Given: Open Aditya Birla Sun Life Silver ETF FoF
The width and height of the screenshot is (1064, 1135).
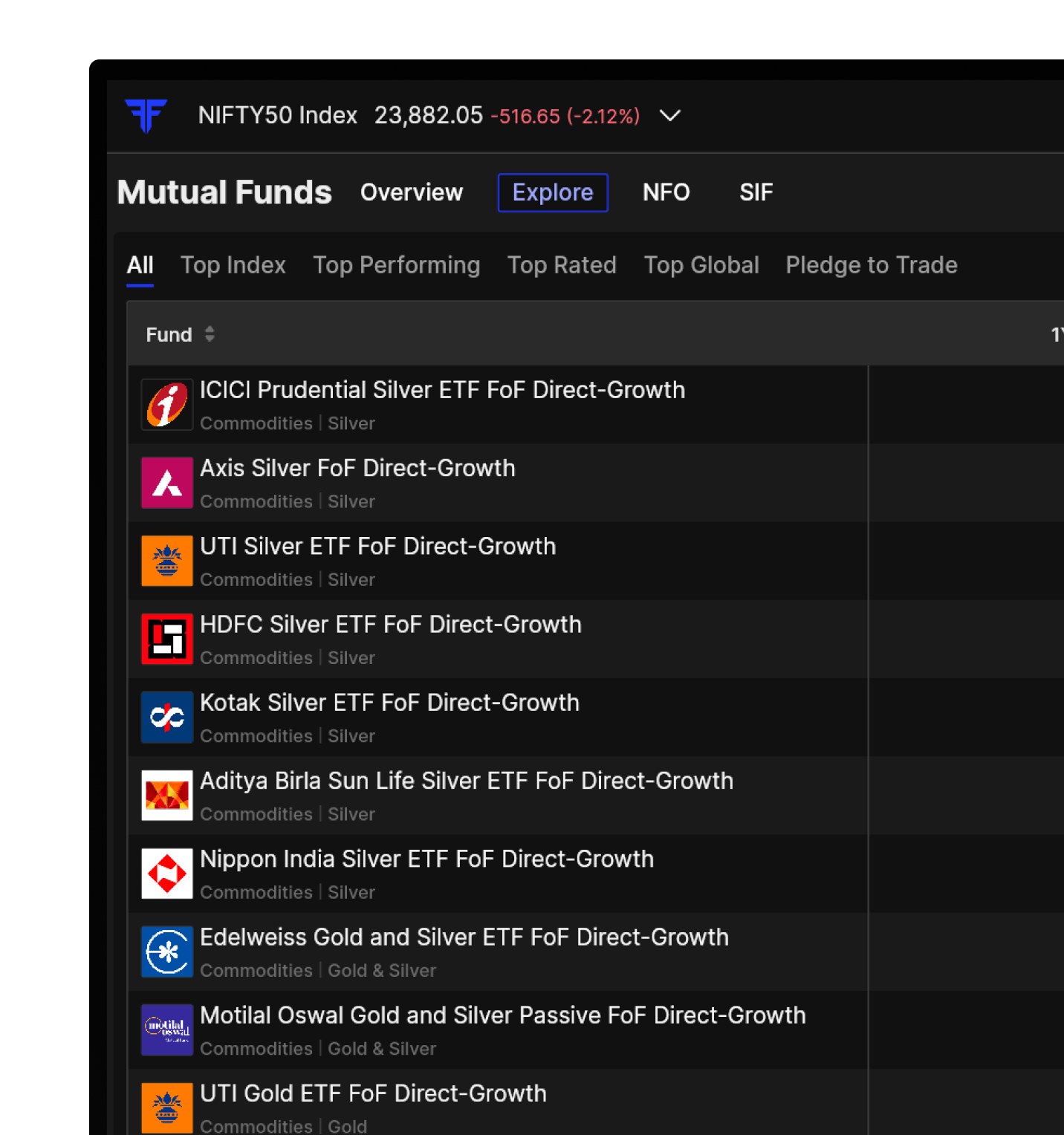Looking at the screenshot, I should pyautogui.click(x=467, y=781).
